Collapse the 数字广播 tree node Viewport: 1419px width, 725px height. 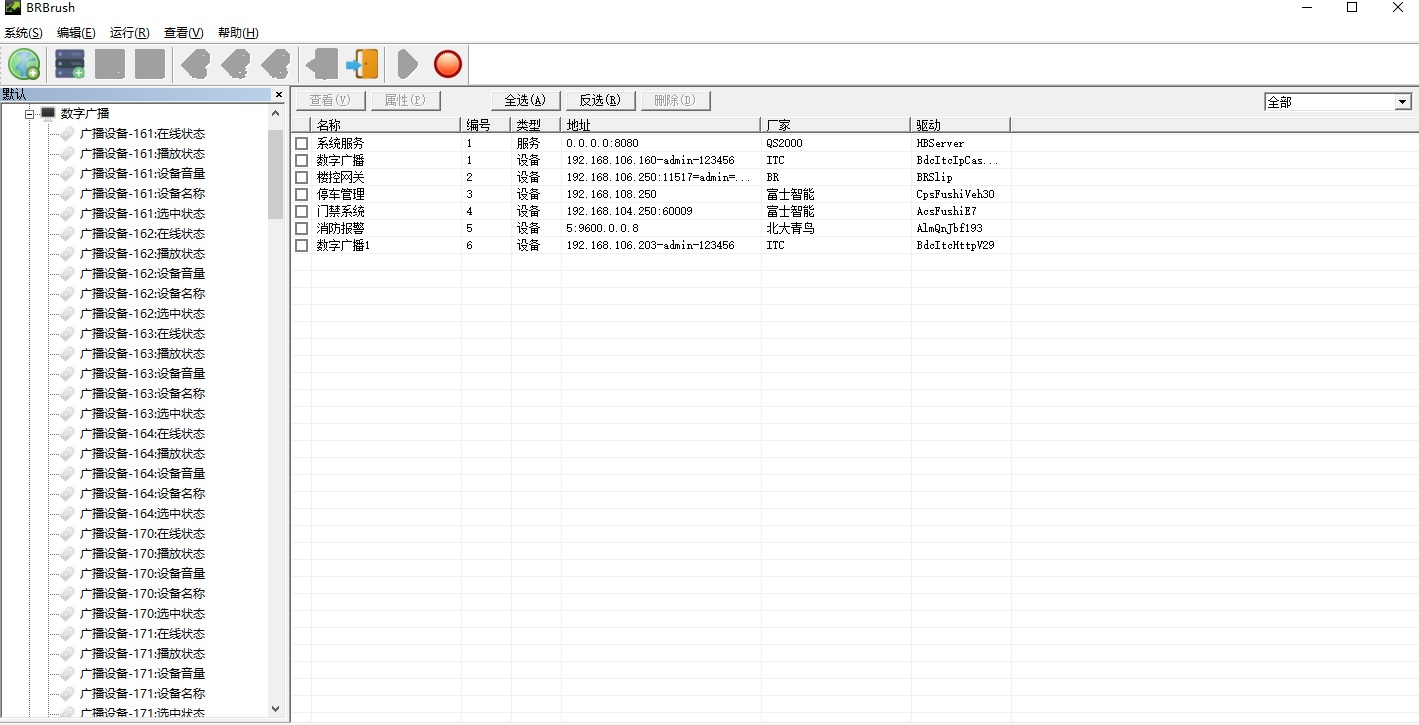(30, 114)
